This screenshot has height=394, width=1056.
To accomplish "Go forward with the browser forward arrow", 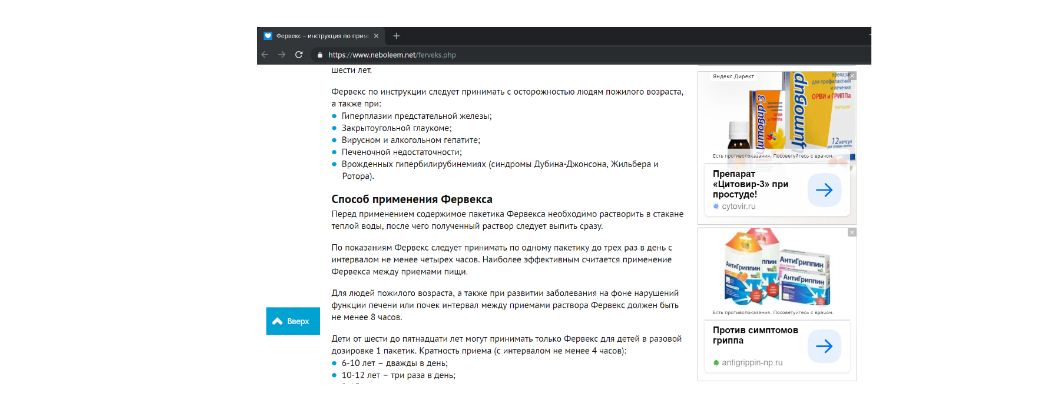I will (x=282, y=55).
